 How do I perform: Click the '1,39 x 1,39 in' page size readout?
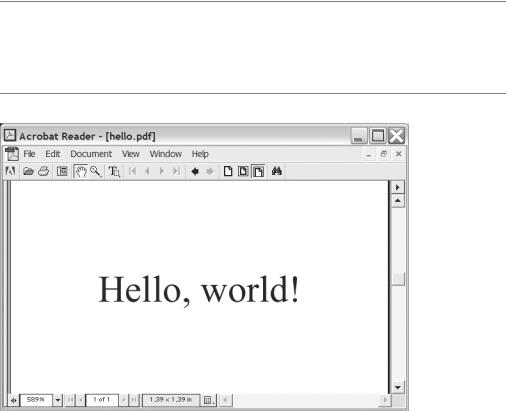[171, 399]
